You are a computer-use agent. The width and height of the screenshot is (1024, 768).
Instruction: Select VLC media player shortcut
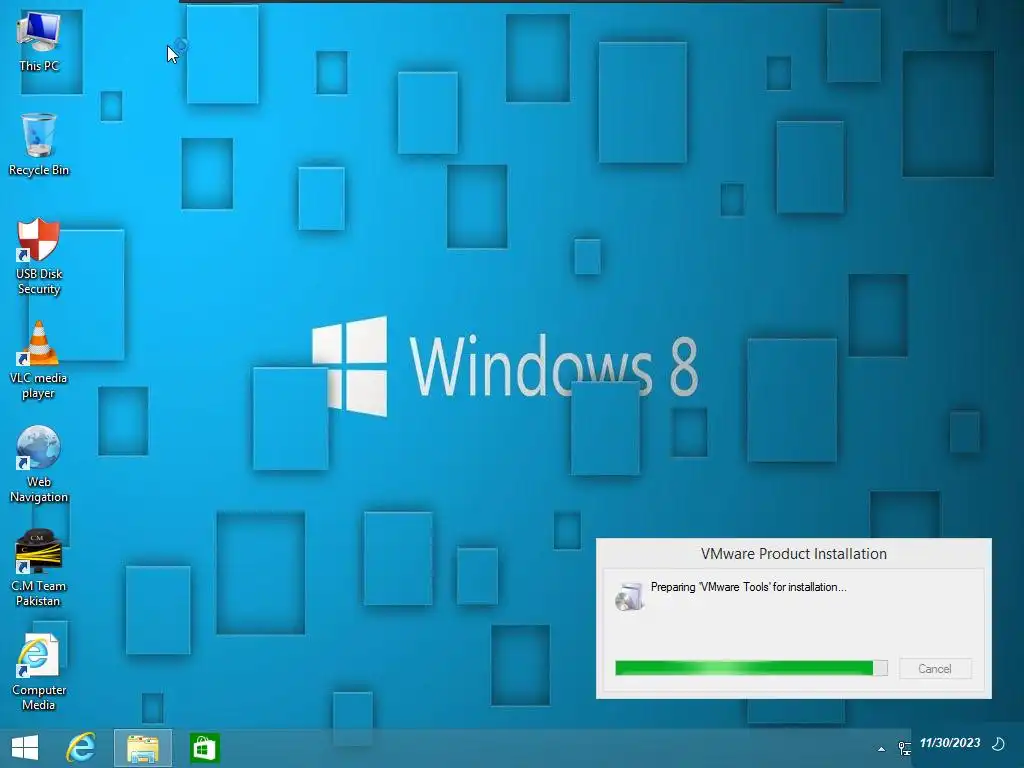[39, 360]
